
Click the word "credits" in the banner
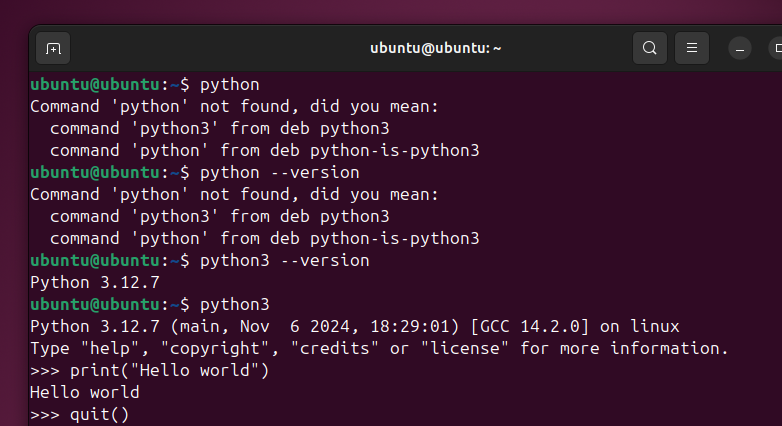[x=335, y=348]
